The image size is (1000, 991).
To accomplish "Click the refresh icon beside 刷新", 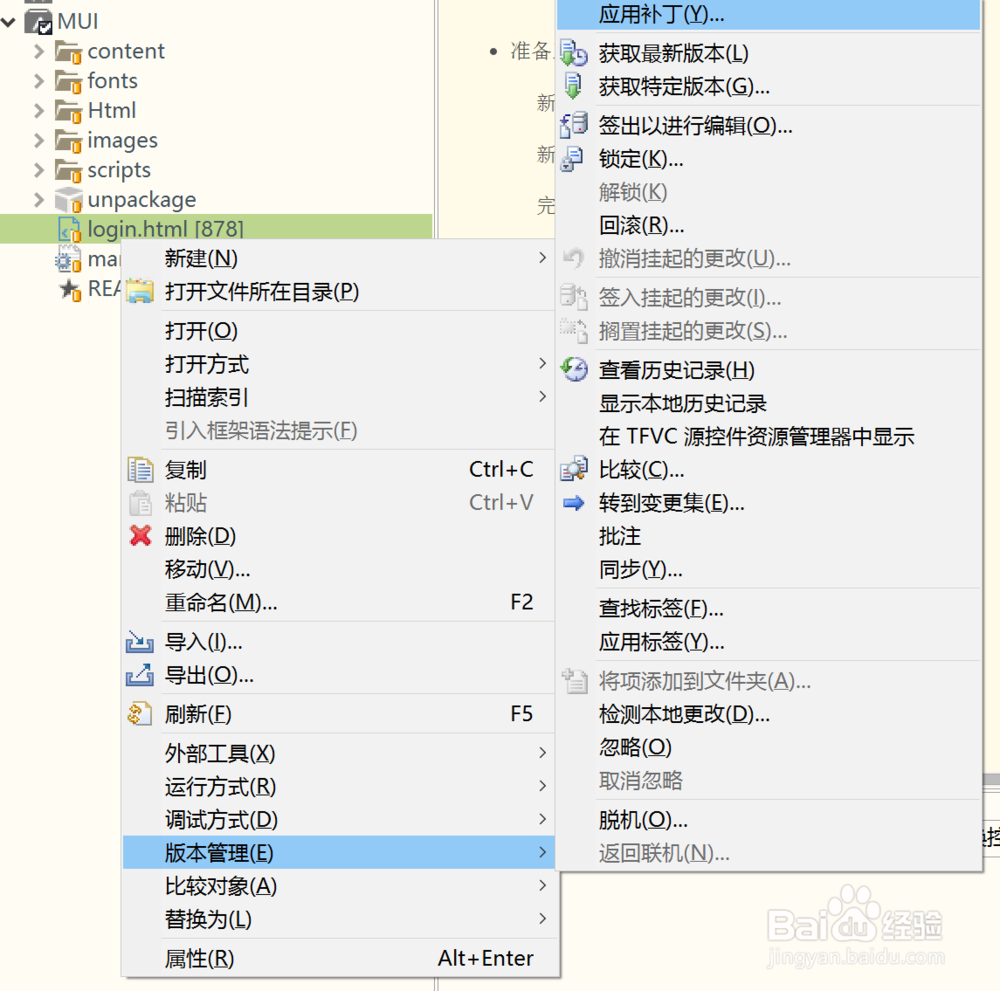I will coord(140,714).
